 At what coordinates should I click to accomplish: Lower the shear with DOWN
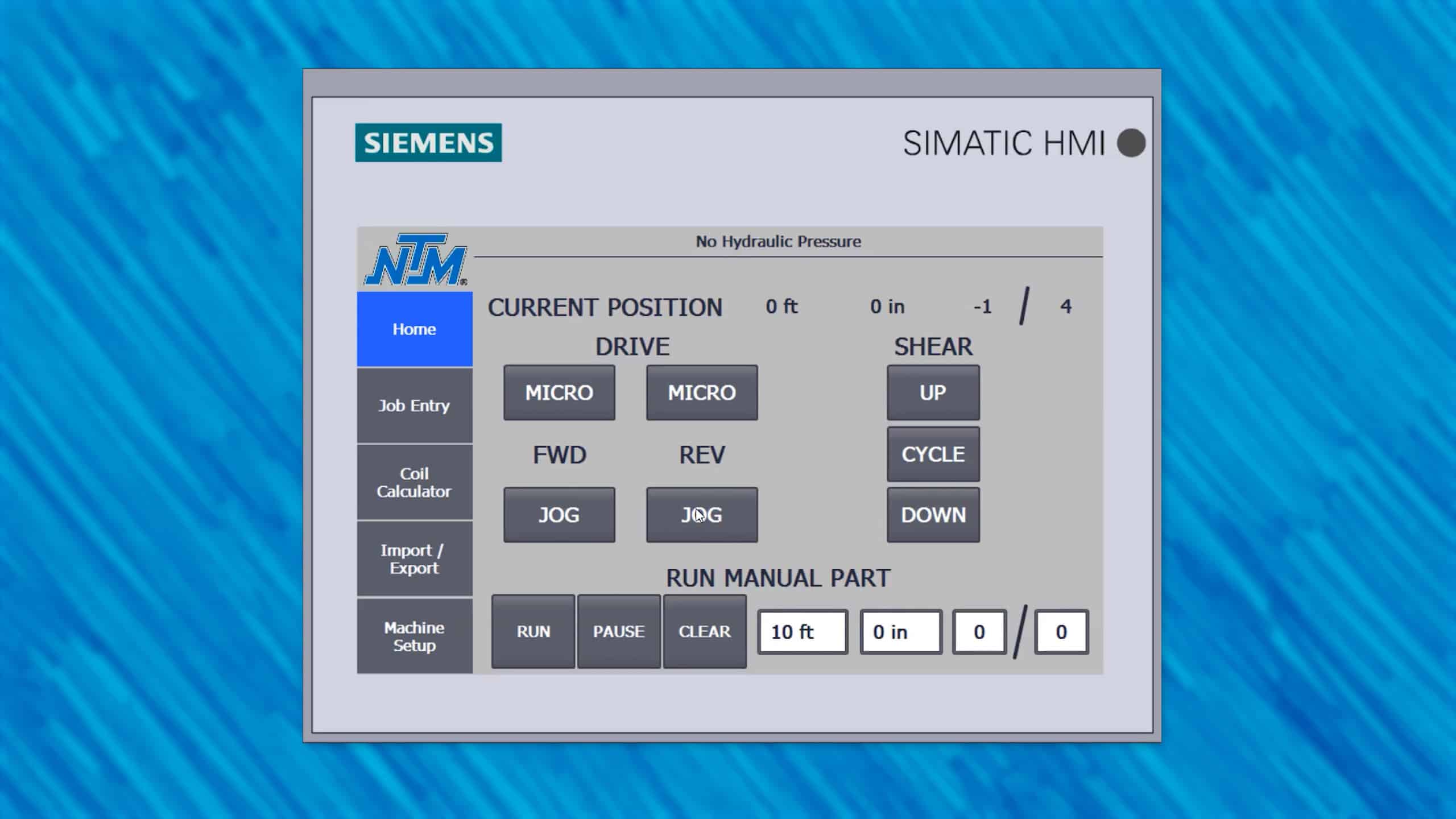click(932, 515)
